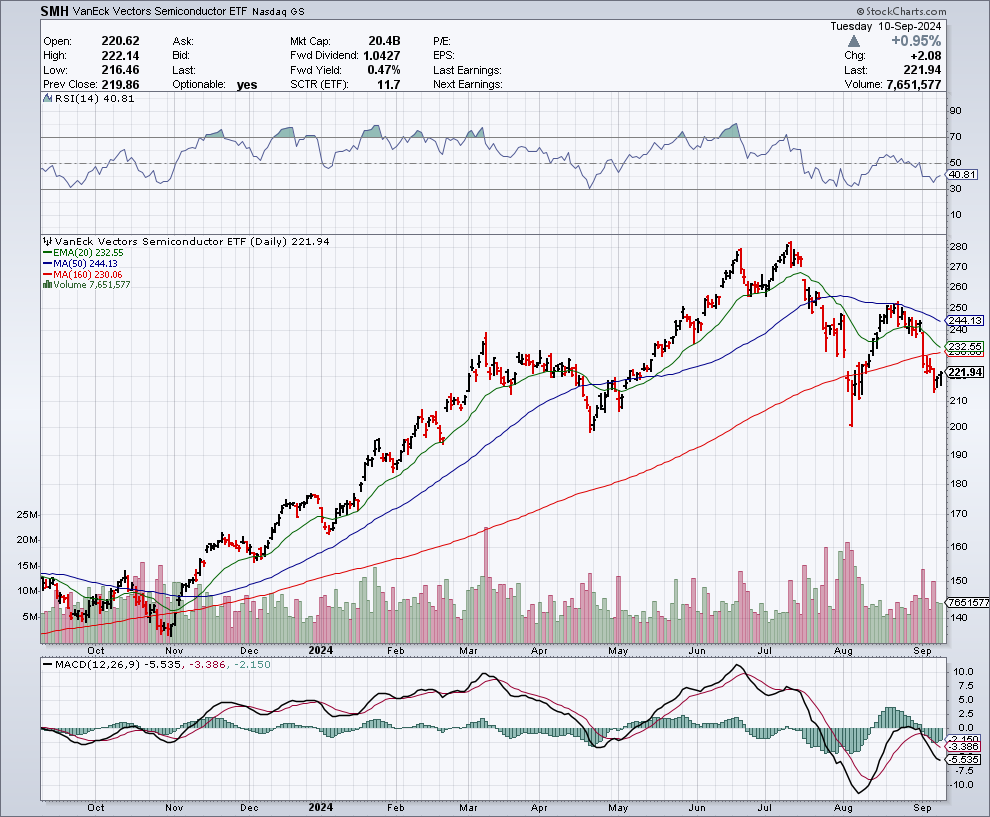
Task: Click the SMH ticker symbol in header
Action: pyautogui.click(x=57, y=10)
